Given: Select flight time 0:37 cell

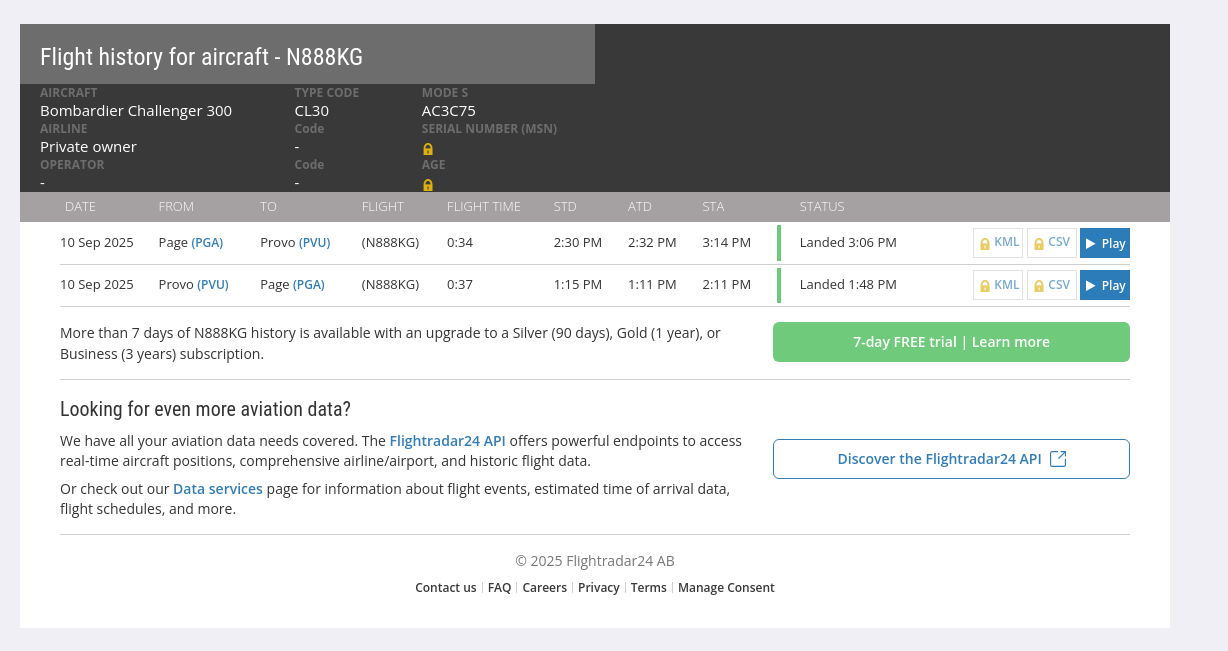Looking at the screenshot, I should point(460,284).
